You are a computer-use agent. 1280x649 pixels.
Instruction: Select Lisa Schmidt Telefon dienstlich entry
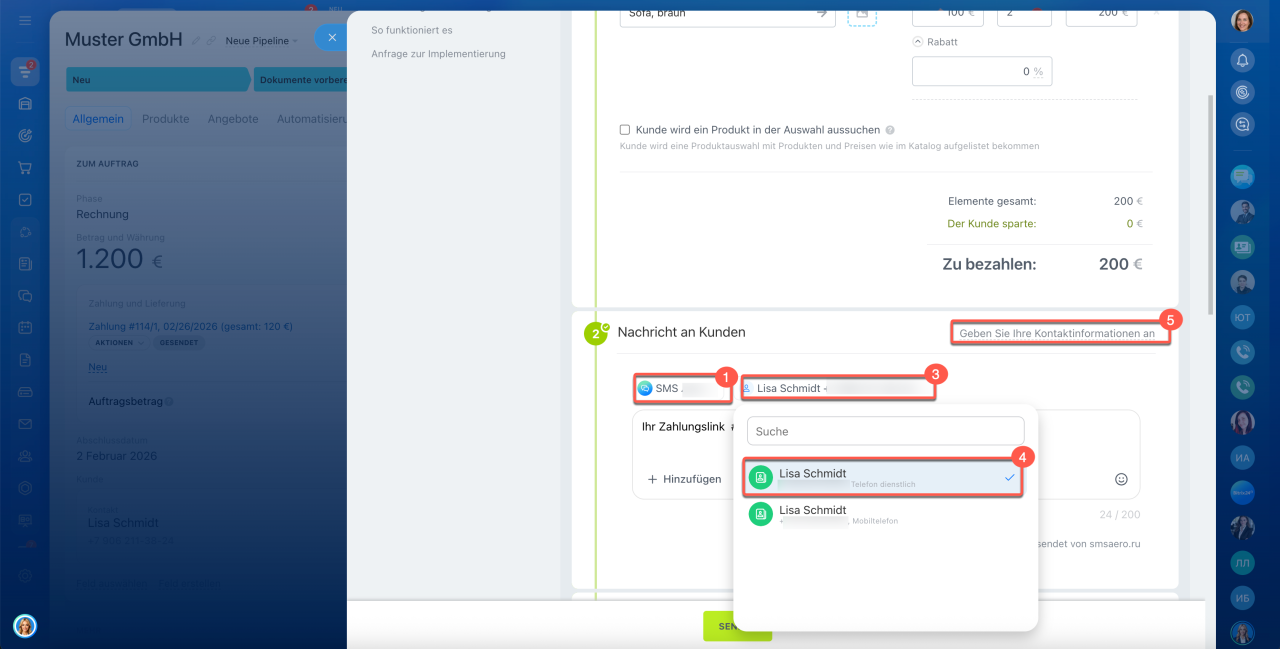coord(883,478)
